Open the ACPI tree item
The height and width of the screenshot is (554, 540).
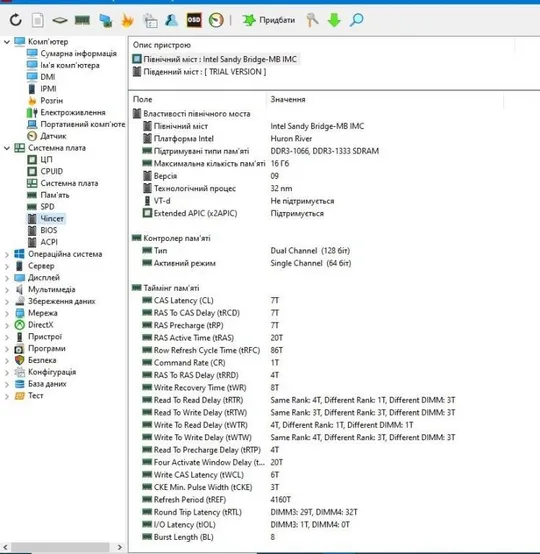click(49, 242)
